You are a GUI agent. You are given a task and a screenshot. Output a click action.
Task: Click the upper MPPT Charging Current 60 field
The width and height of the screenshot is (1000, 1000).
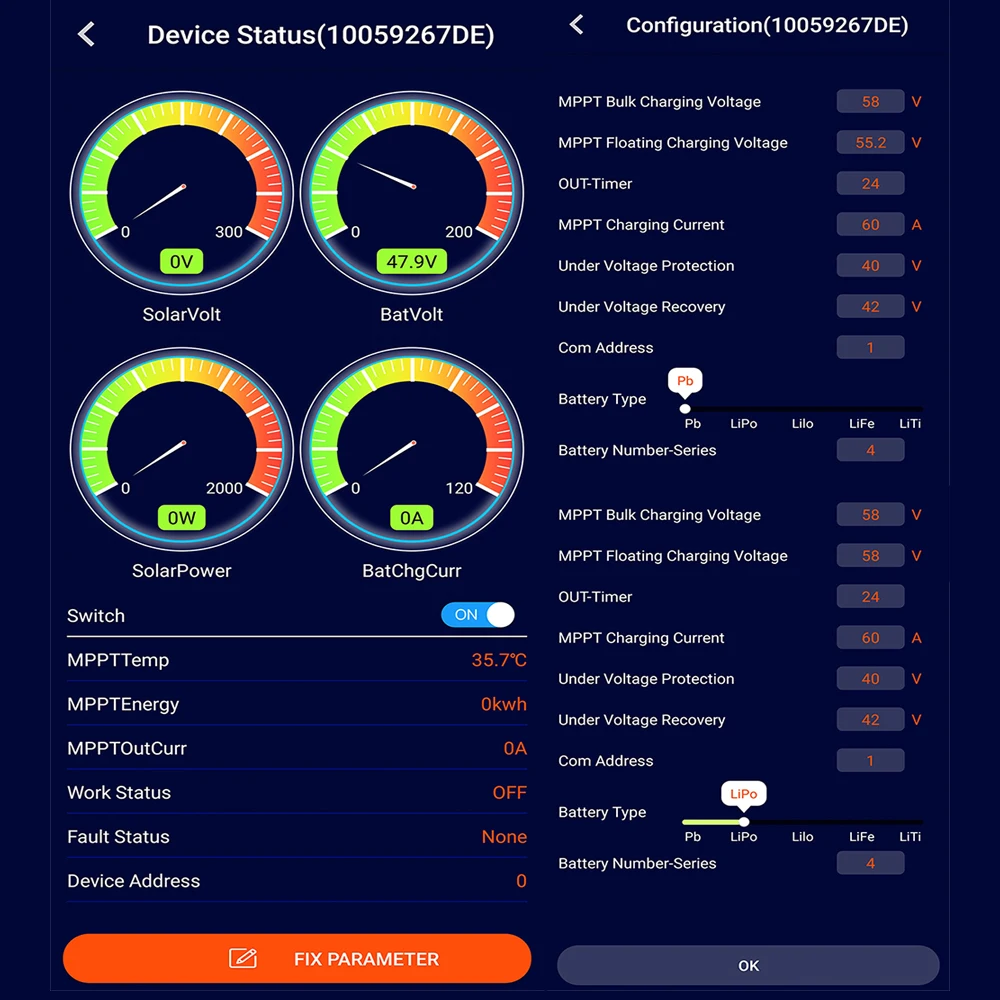(x=871, y=224)
